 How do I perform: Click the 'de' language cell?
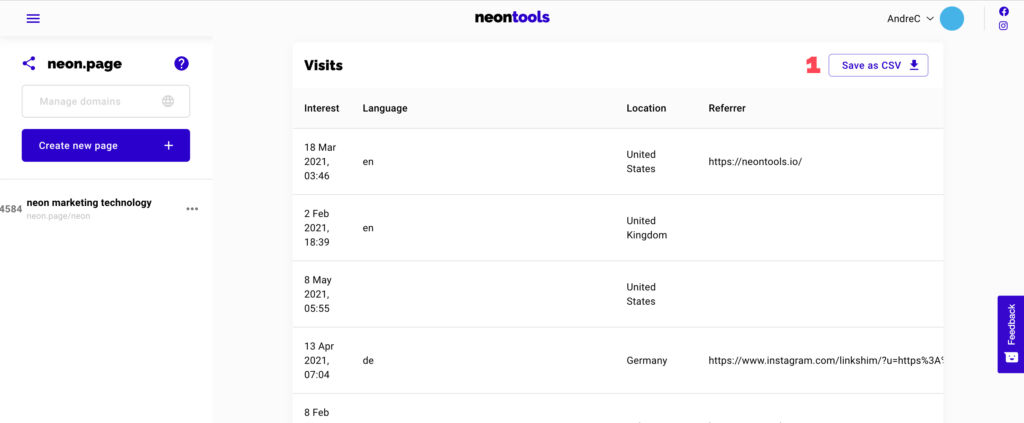368,360
